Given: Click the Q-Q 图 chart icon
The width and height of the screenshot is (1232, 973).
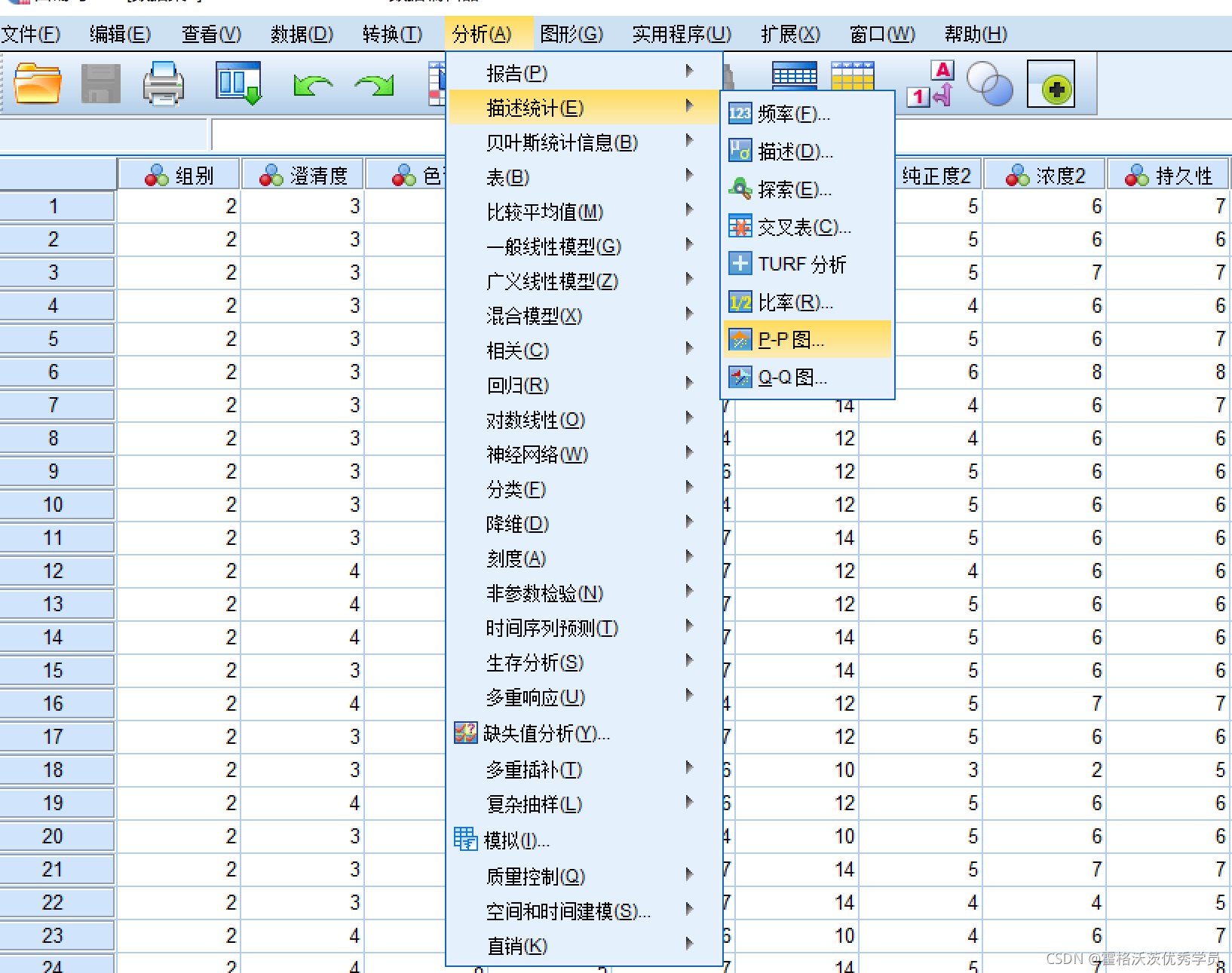Looking at the screenshot, I should point(740,377).
